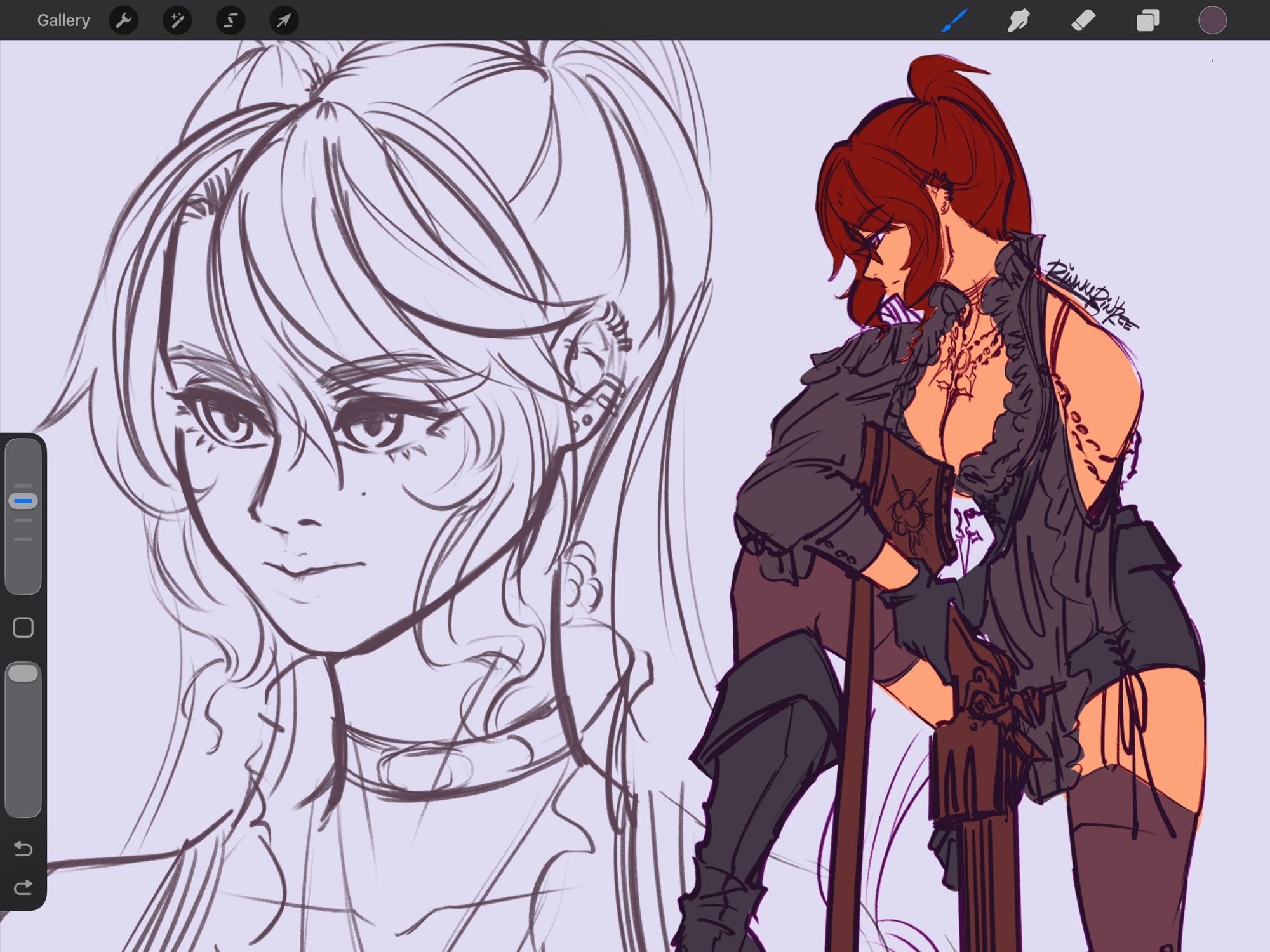Open the Adjustments magic wand menu

pyautogui.click(x=177, y=20)
